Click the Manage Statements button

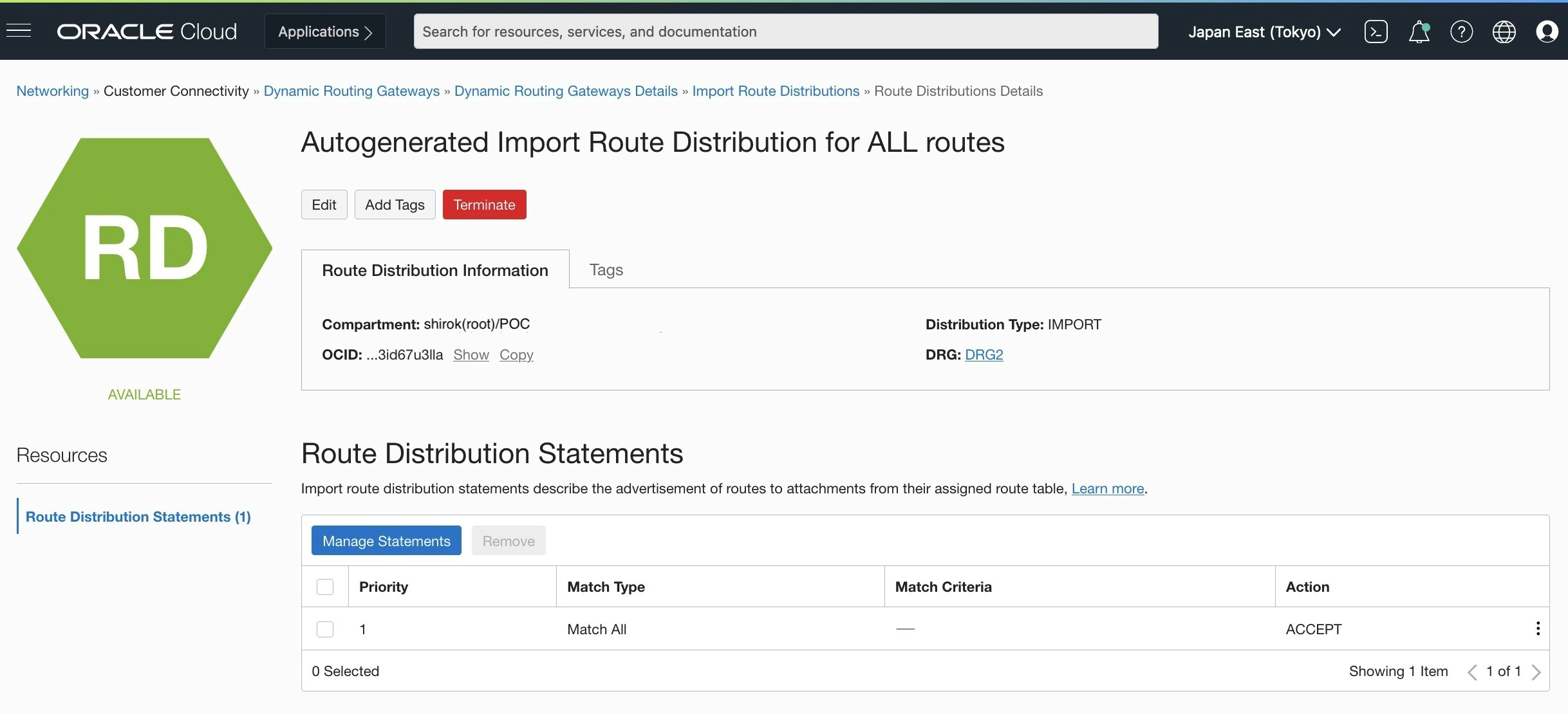(x=386, y=541)
